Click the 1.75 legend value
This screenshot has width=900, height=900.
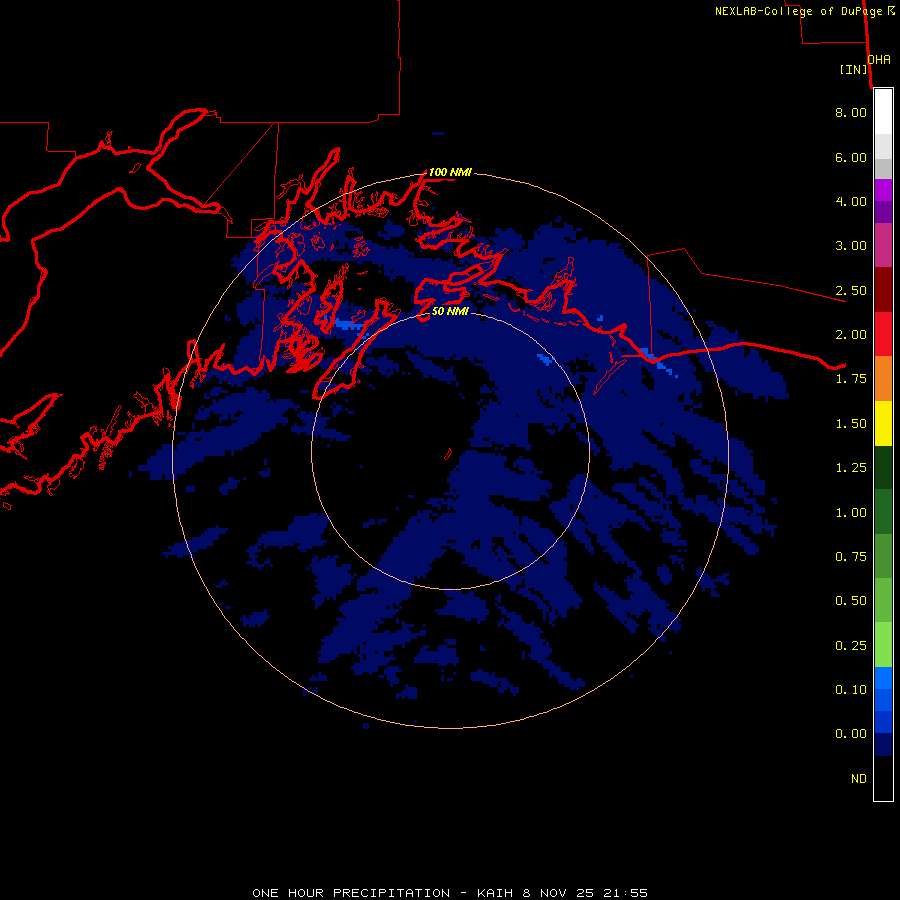click(851, 379)
